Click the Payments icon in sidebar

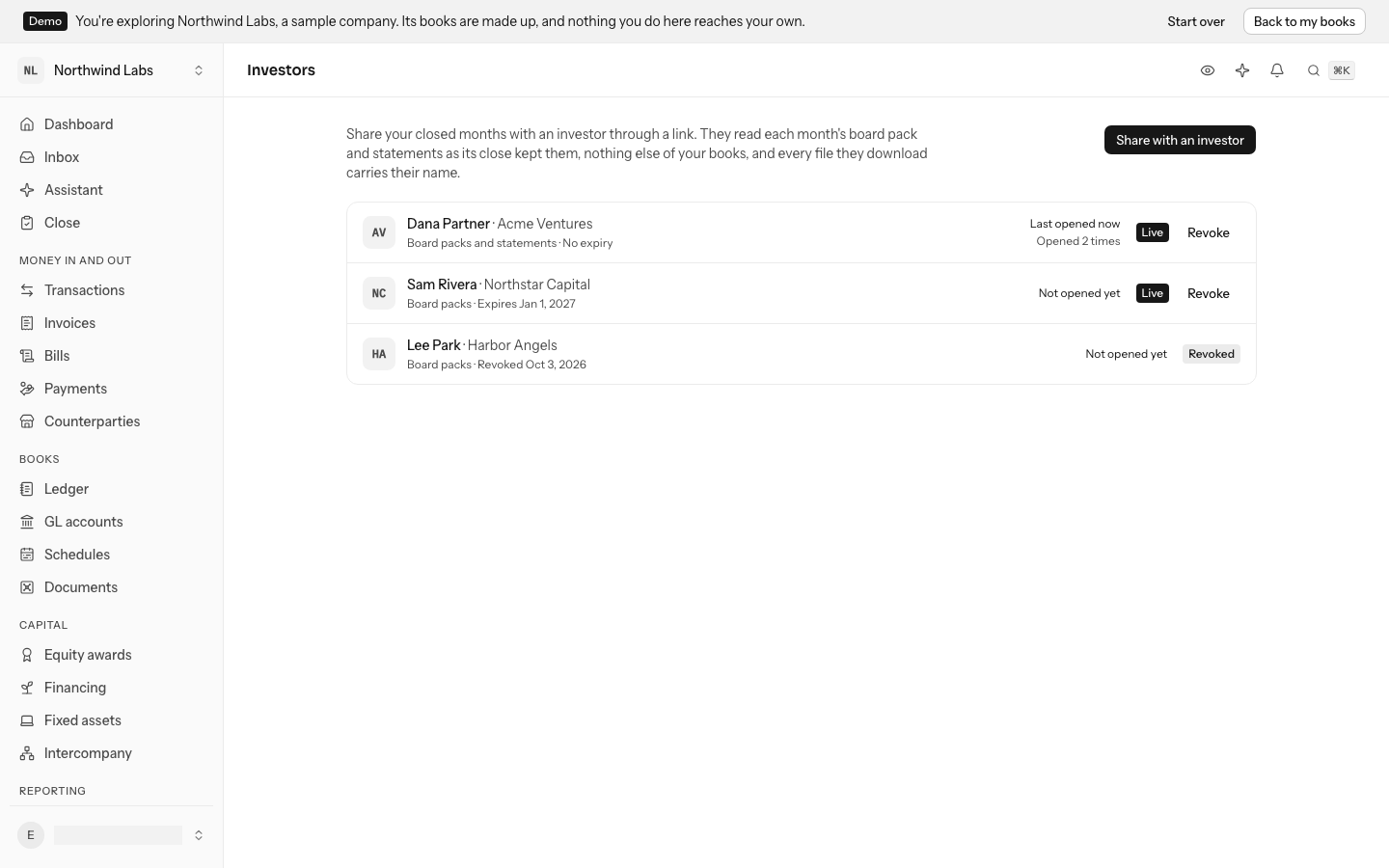27,389
